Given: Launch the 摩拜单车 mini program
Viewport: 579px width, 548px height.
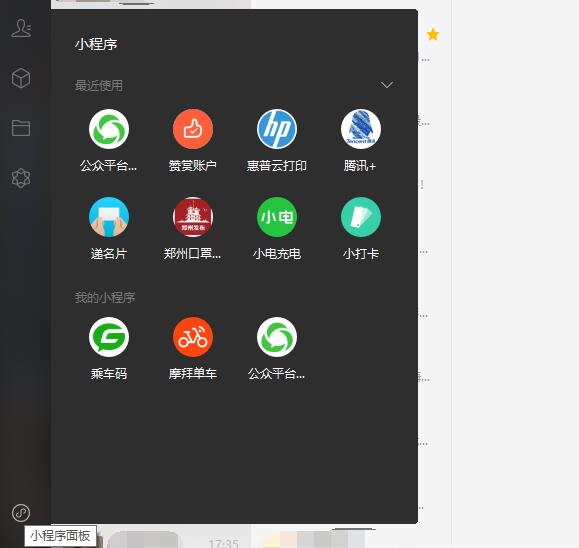Looking at the screenshot, I should point(193,337).
